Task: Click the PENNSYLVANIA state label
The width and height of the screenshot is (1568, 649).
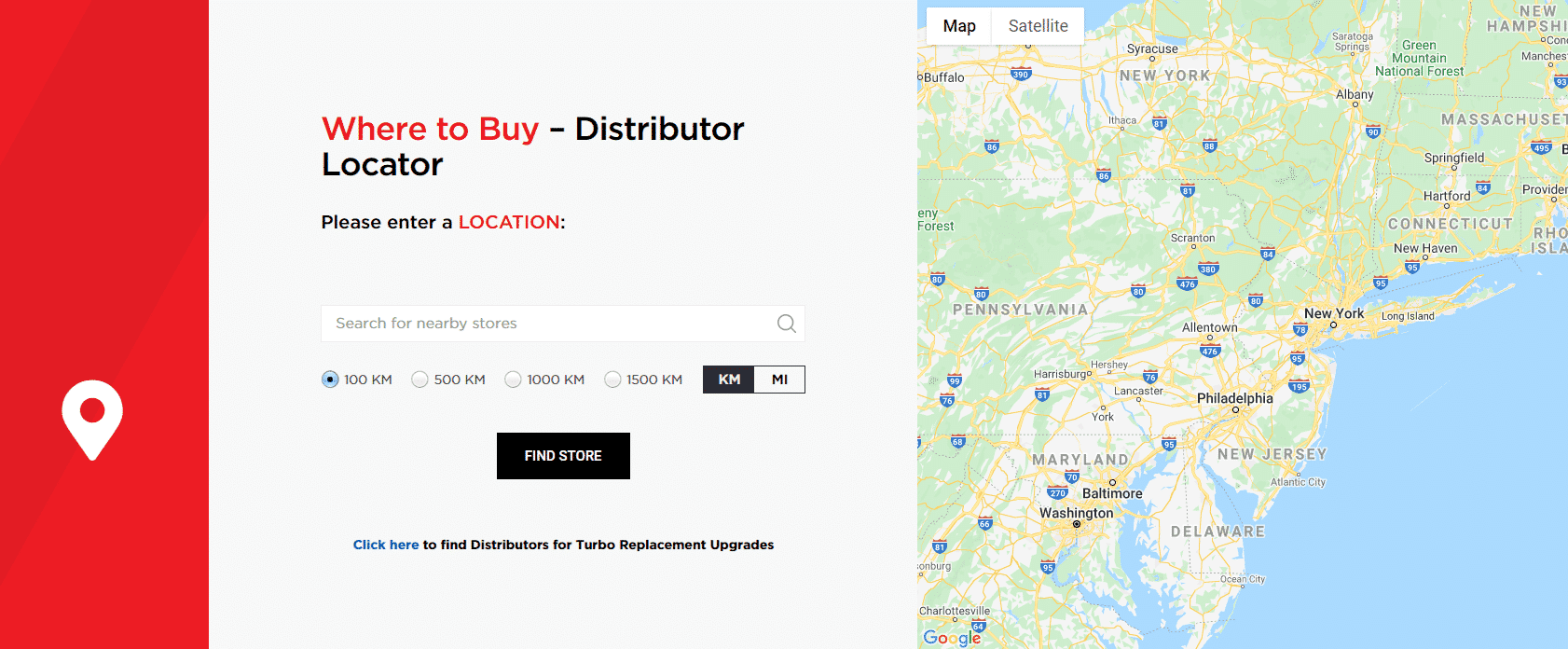Action: [x=1020, y=310]
